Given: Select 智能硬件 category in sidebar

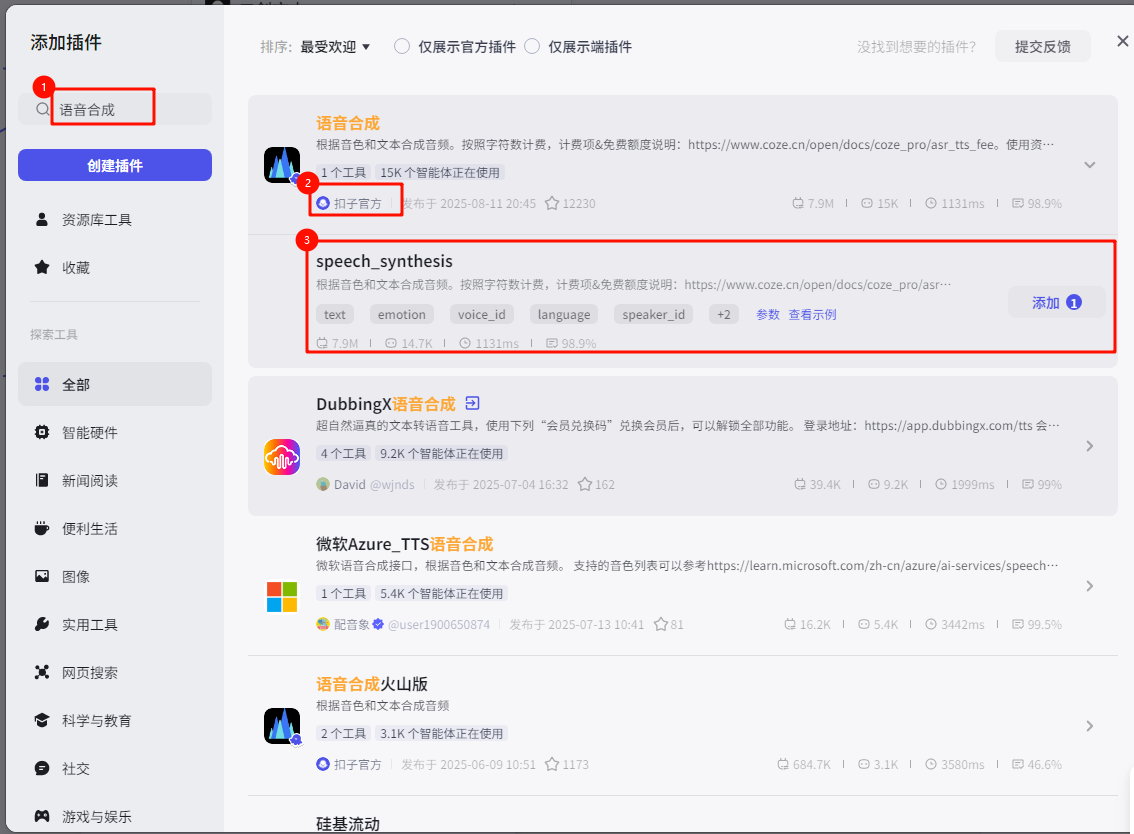Looking at the screenshot, I should [x=90, y=433].
